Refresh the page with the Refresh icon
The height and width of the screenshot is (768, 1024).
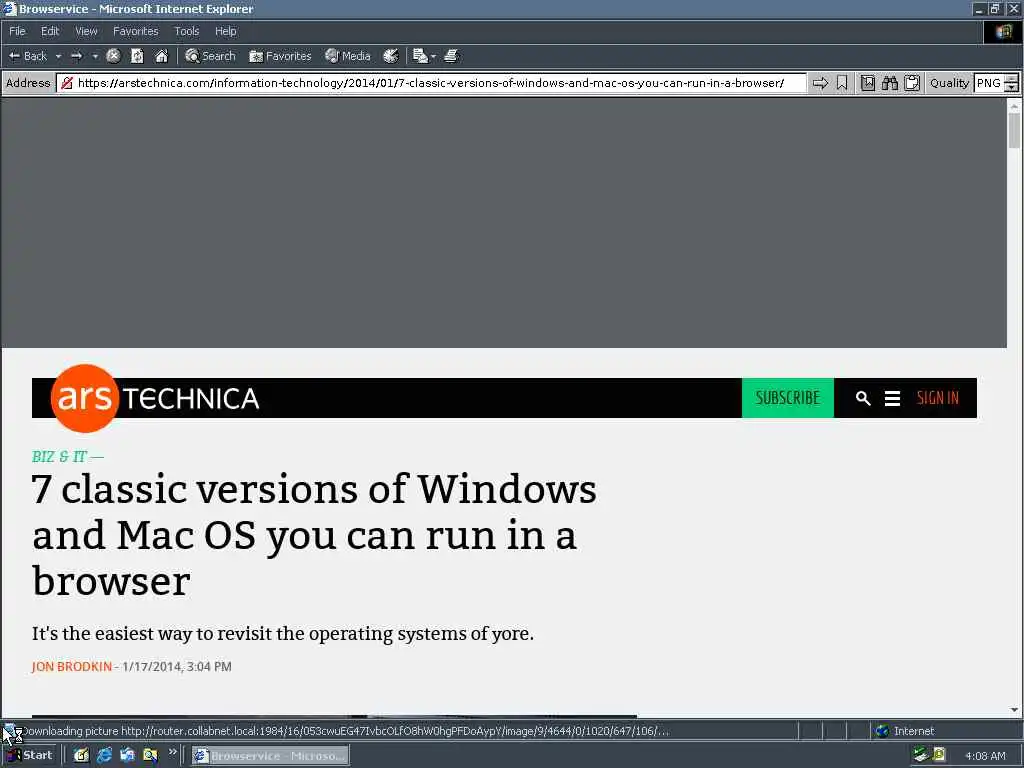(137, 56)
